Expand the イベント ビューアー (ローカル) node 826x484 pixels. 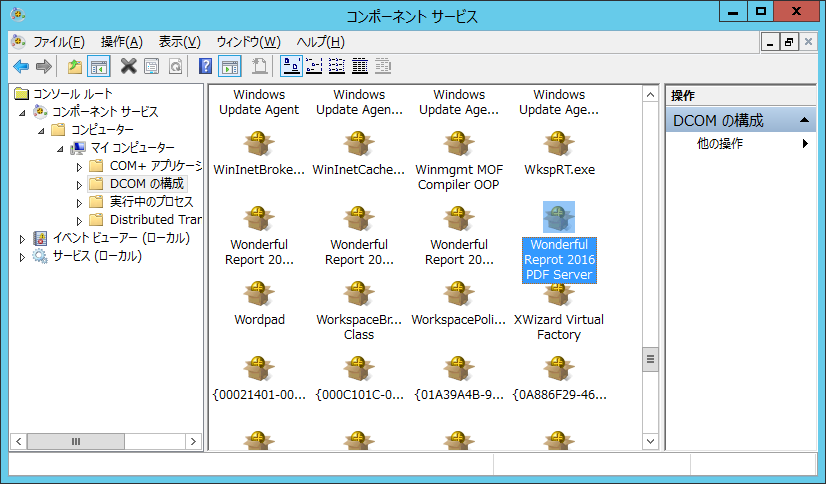22,239
